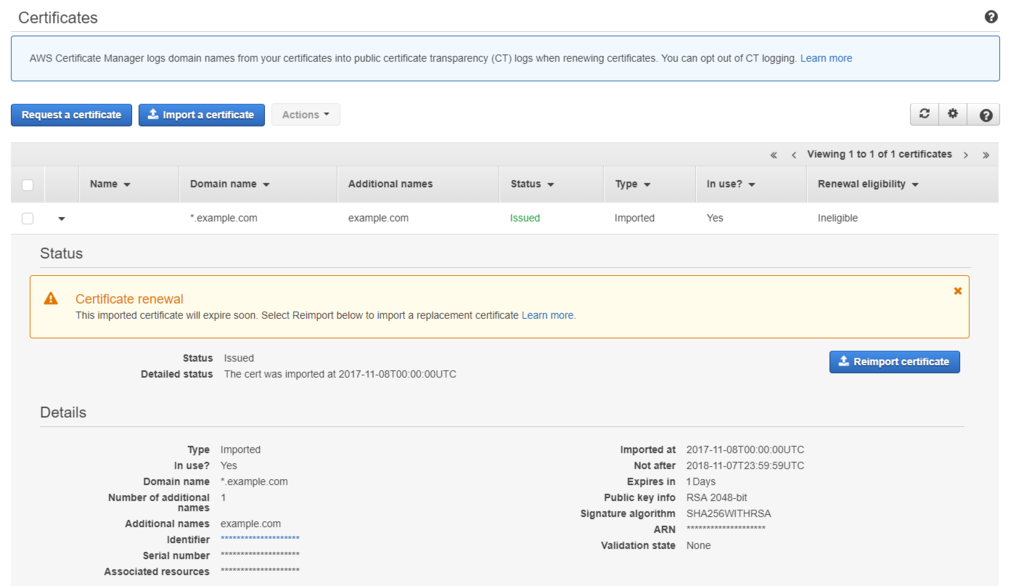Click Import a certificate button

coord(201,114)
